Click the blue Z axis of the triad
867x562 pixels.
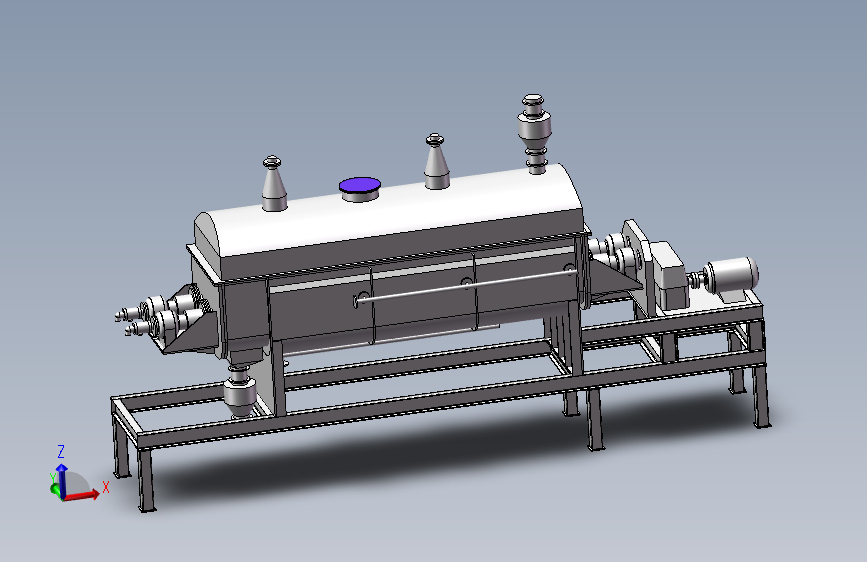click(62, 480)
